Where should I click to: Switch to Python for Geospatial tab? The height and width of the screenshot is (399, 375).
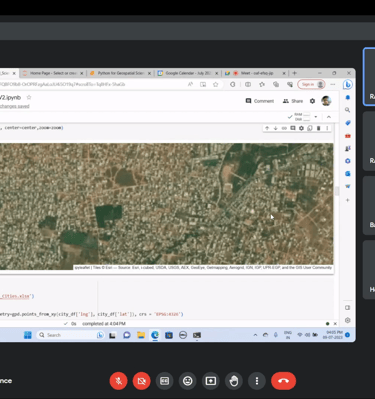(120, 73)
